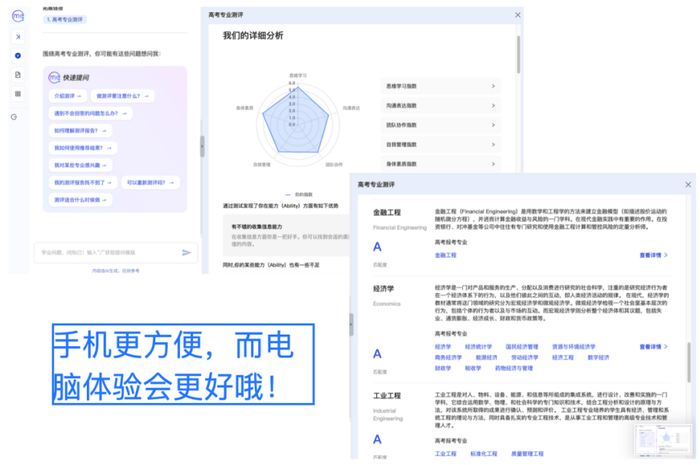This screenshot has height=465, width=700.
Task: Open the 商务经济学 major link
Action: point(448,357)
